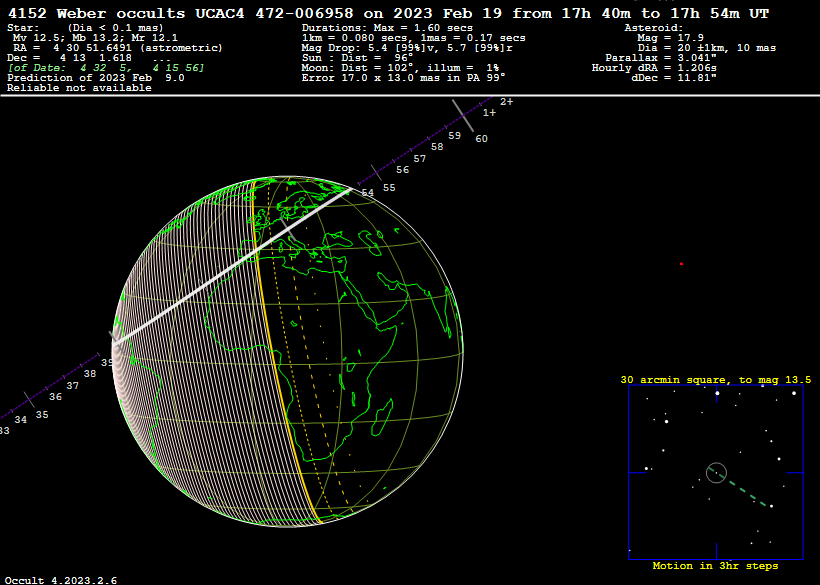The height and width of the screenshot is (585, 820).
Task: Select the "dDec = 11.81"" value
Action: coord(674,78)
